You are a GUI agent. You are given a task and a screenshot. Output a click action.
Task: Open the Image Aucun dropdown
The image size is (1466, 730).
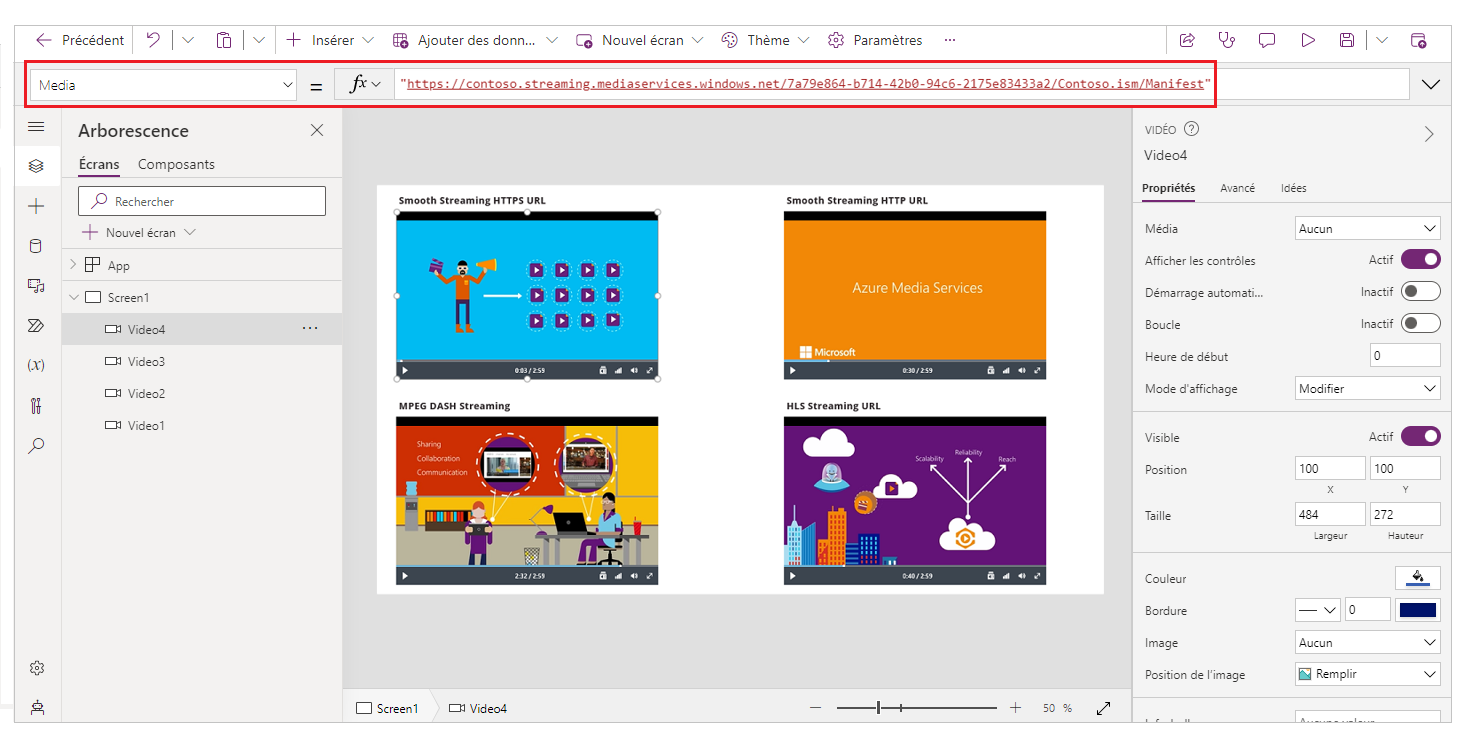[x=1367, y=643]
